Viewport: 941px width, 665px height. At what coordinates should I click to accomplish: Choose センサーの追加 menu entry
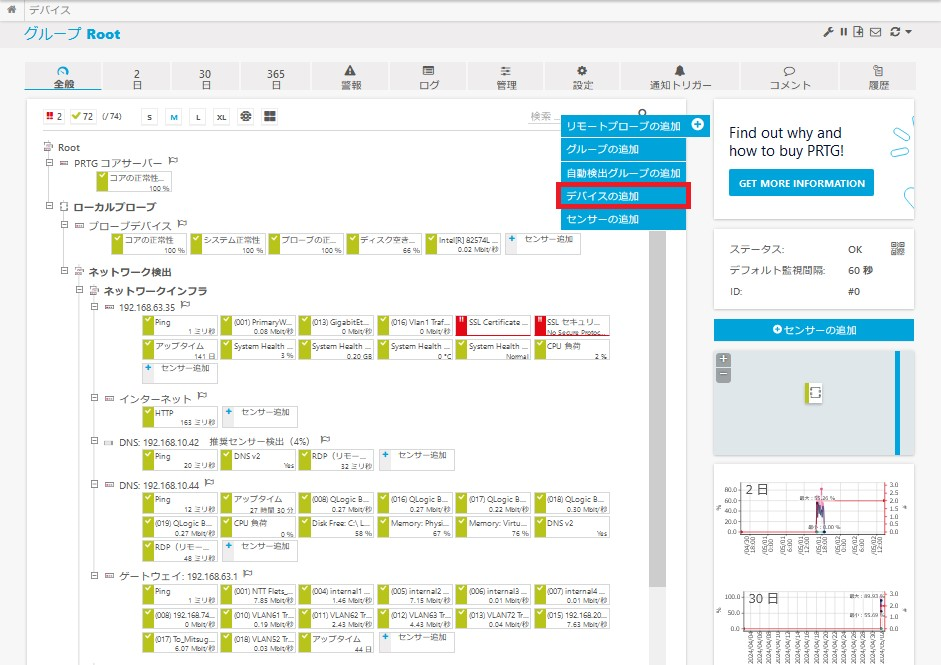point(624,219)
